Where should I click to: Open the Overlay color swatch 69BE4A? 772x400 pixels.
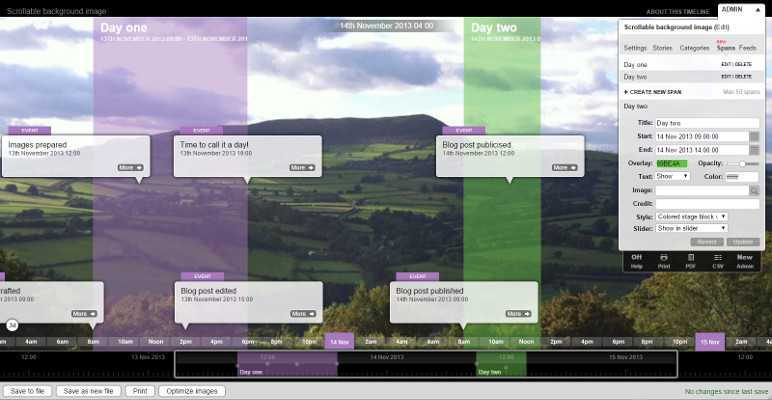click(x=672, y=164)
